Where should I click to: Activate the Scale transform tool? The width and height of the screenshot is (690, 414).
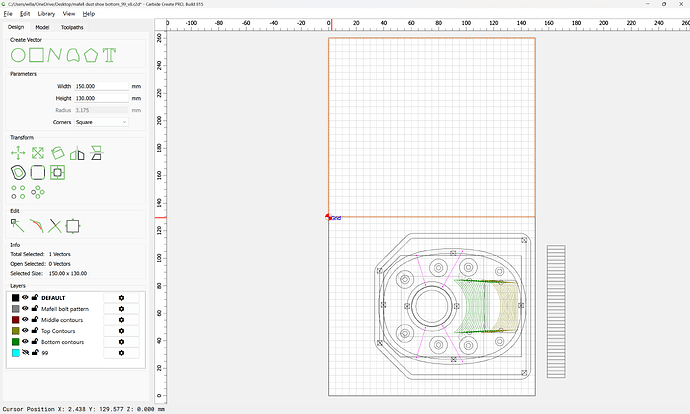point(38,153)
